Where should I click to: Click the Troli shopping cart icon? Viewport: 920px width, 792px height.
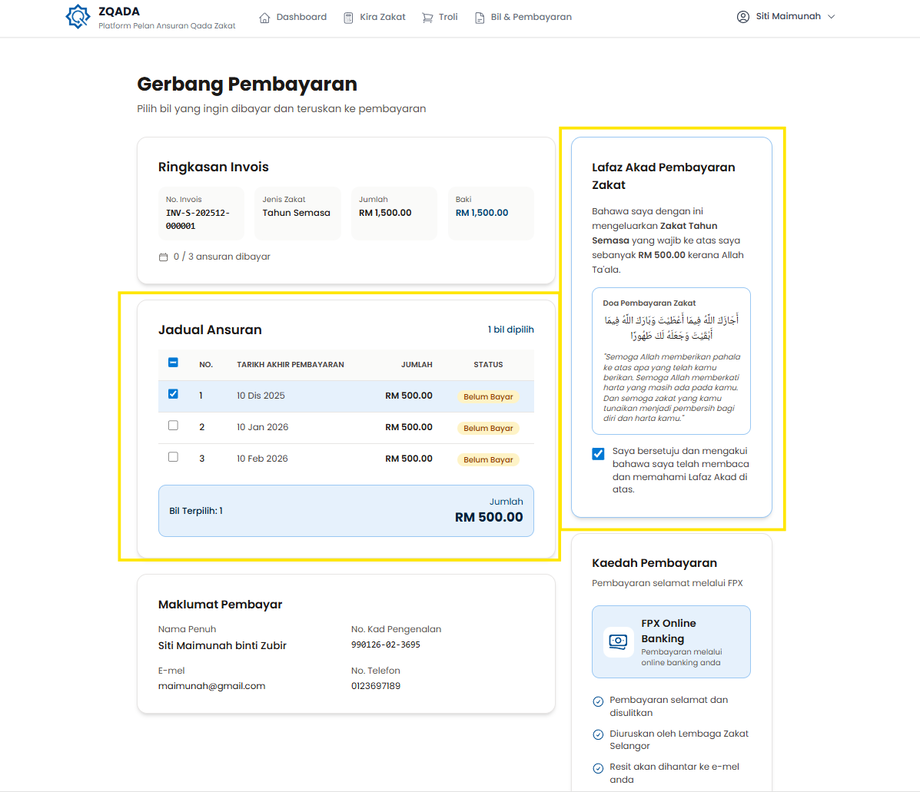[x=427, y=18]
